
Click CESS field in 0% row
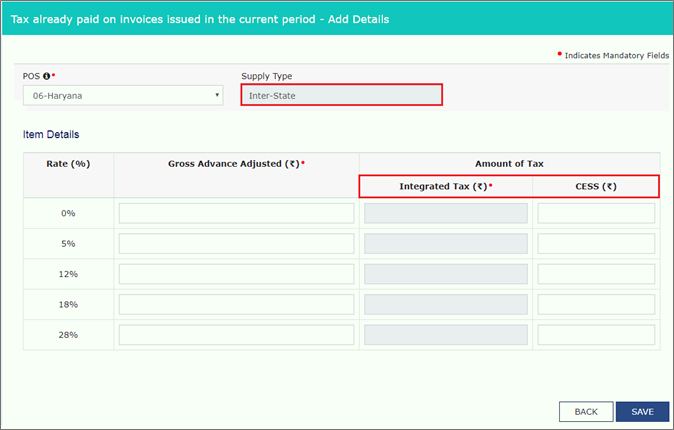coord(596,213)
